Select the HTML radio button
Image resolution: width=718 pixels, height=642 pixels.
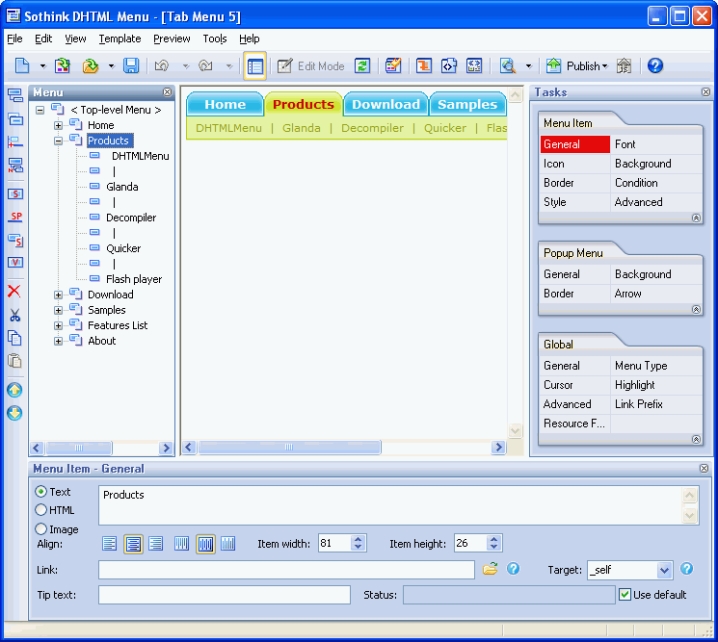(41, 510)
